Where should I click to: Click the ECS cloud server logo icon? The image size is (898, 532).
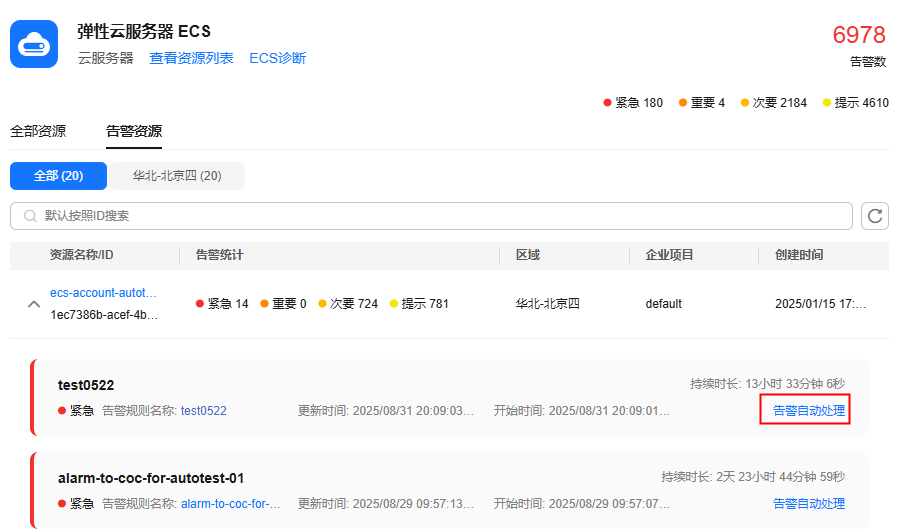point(34,44)
